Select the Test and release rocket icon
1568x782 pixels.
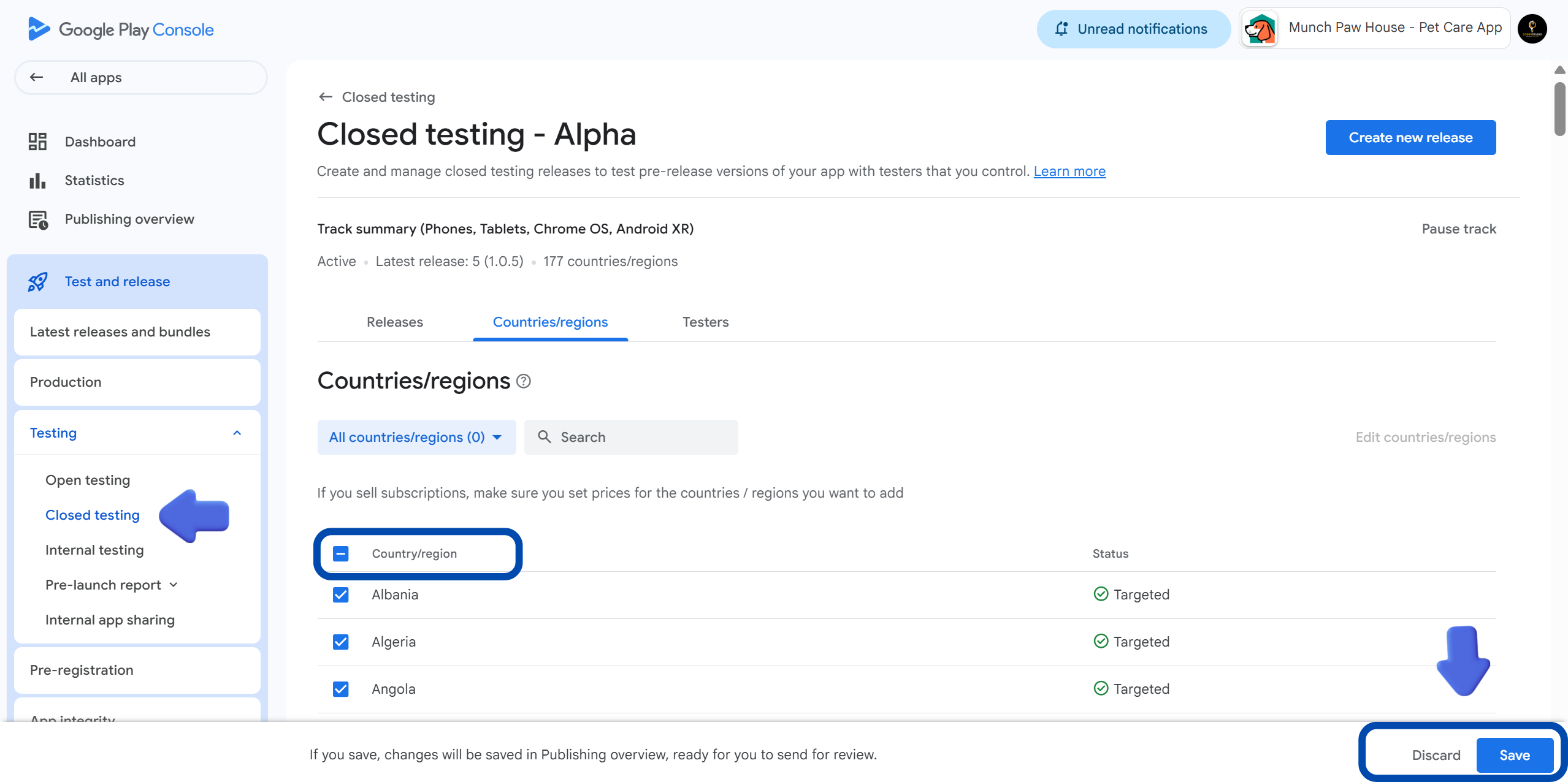(x=37, y=281)
